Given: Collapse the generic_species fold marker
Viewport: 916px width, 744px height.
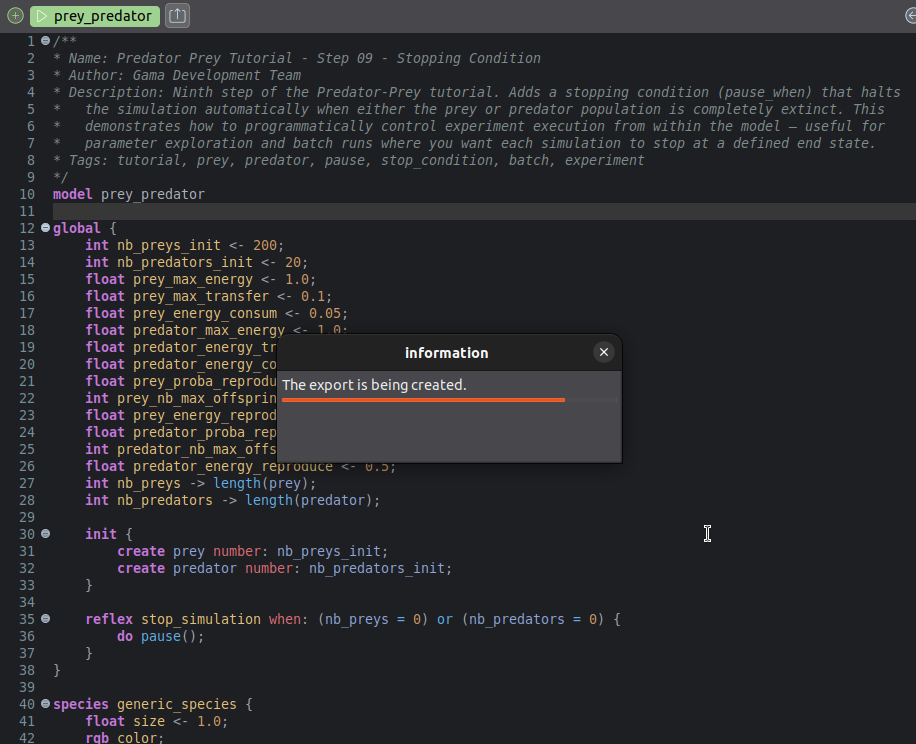Looking at the screenshot, I should (x=45, y=704).
